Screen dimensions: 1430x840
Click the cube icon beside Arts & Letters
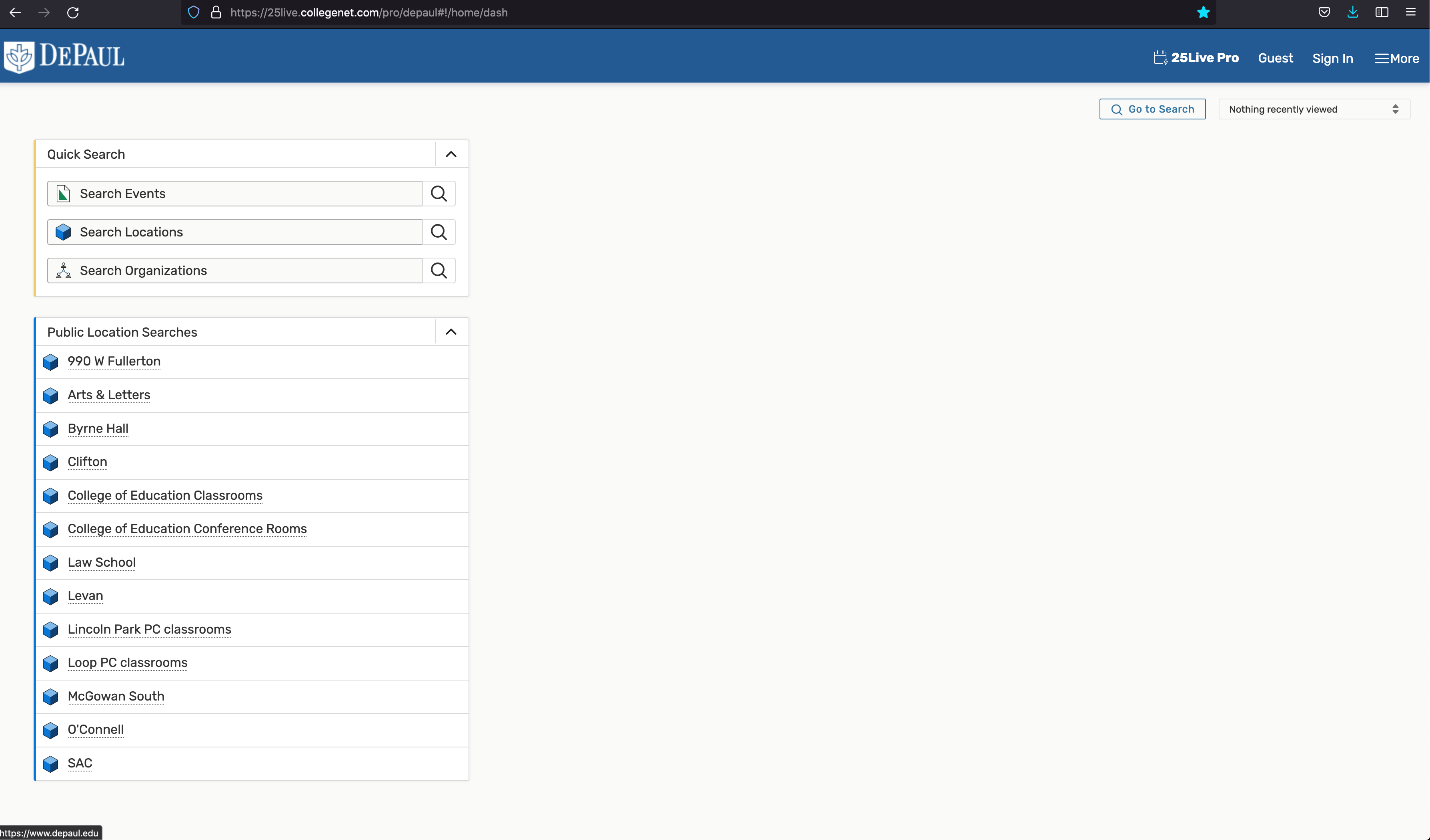[51, 396]
